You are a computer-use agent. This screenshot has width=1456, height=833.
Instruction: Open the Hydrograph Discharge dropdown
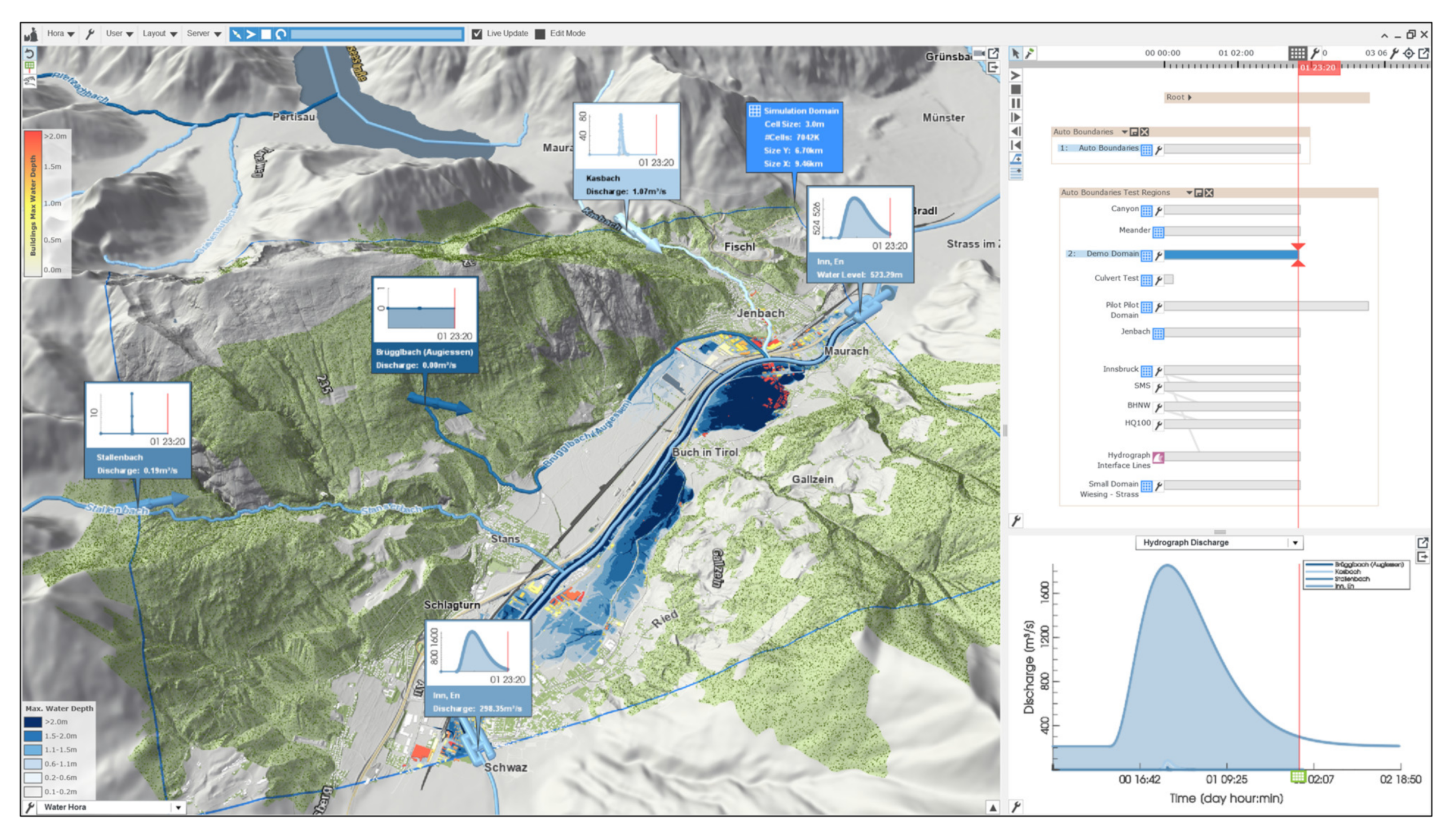click(1295, 543)
